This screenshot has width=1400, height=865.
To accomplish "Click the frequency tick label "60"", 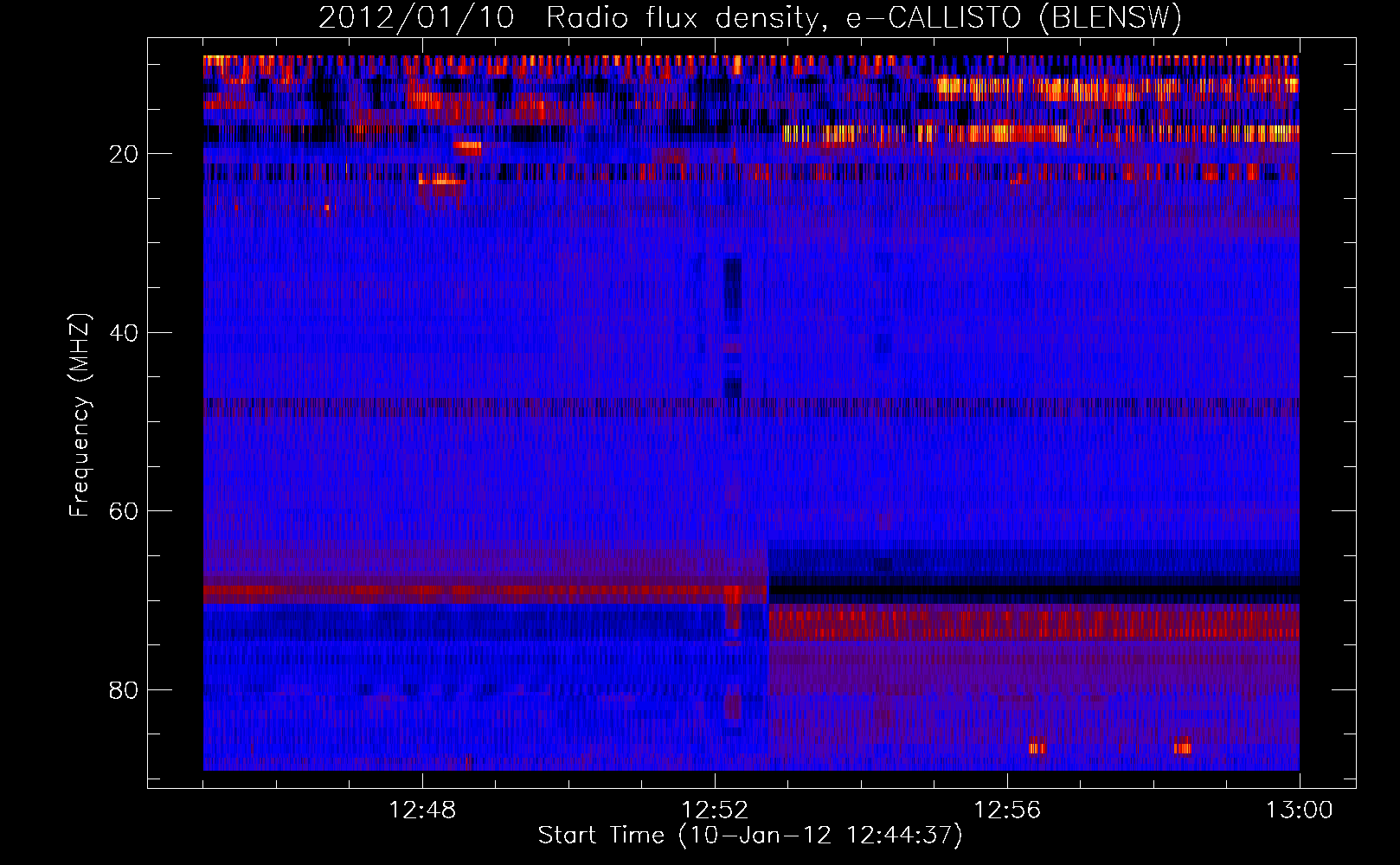I will (x=124, y=511).
